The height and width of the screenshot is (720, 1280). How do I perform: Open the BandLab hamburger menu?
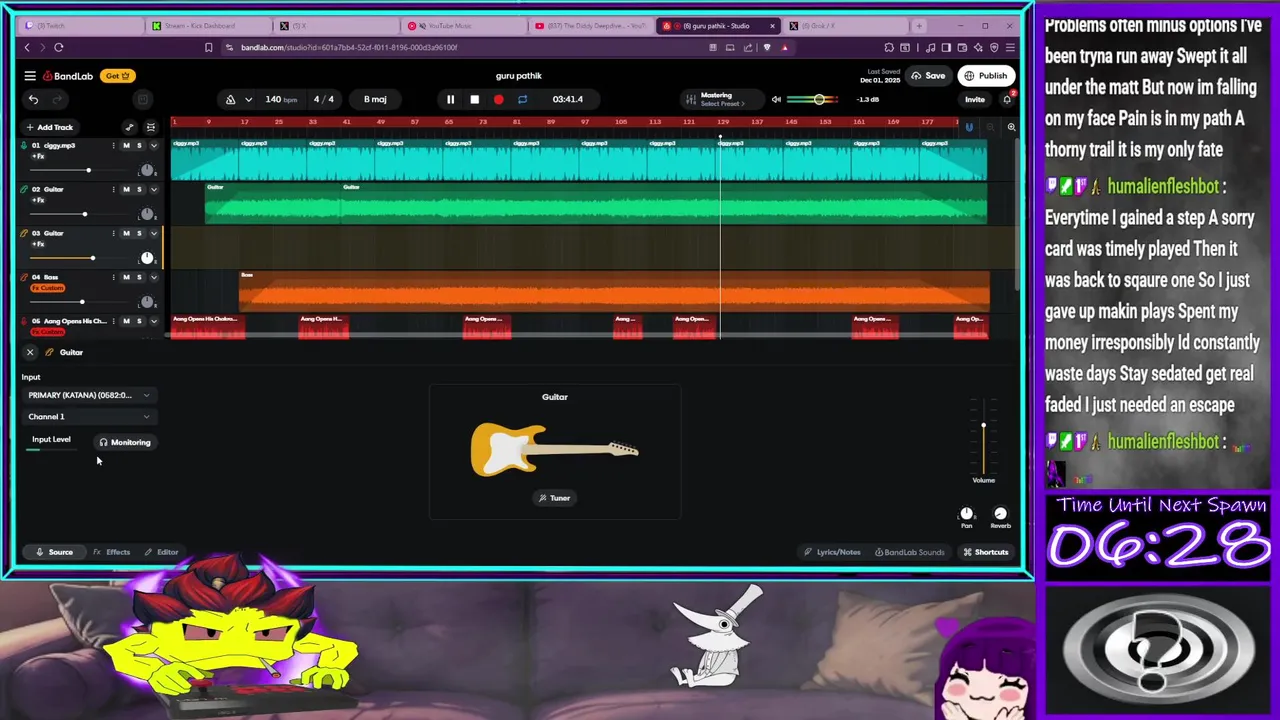(30, 76)
